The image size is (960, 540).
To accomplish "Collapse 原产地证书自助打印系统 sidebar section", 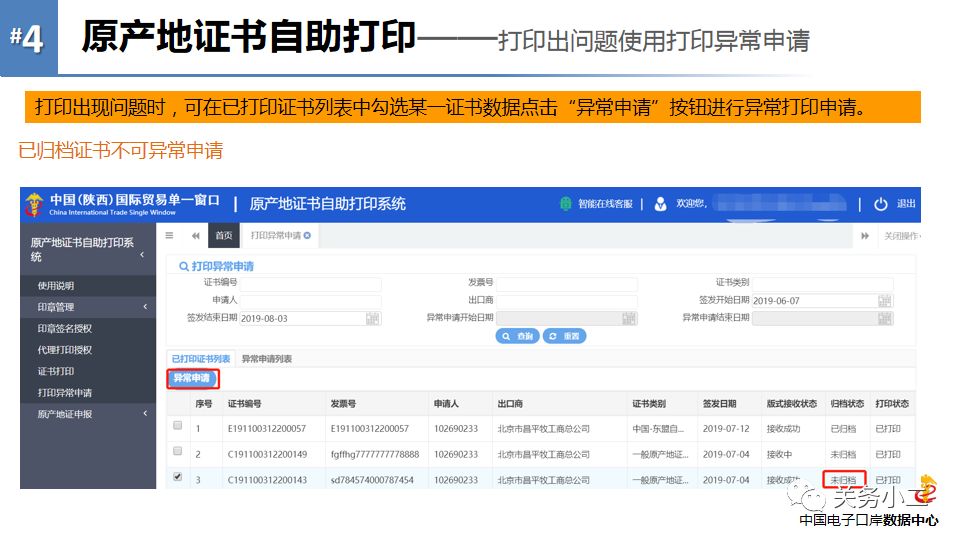I will click(x=143, y=255).
